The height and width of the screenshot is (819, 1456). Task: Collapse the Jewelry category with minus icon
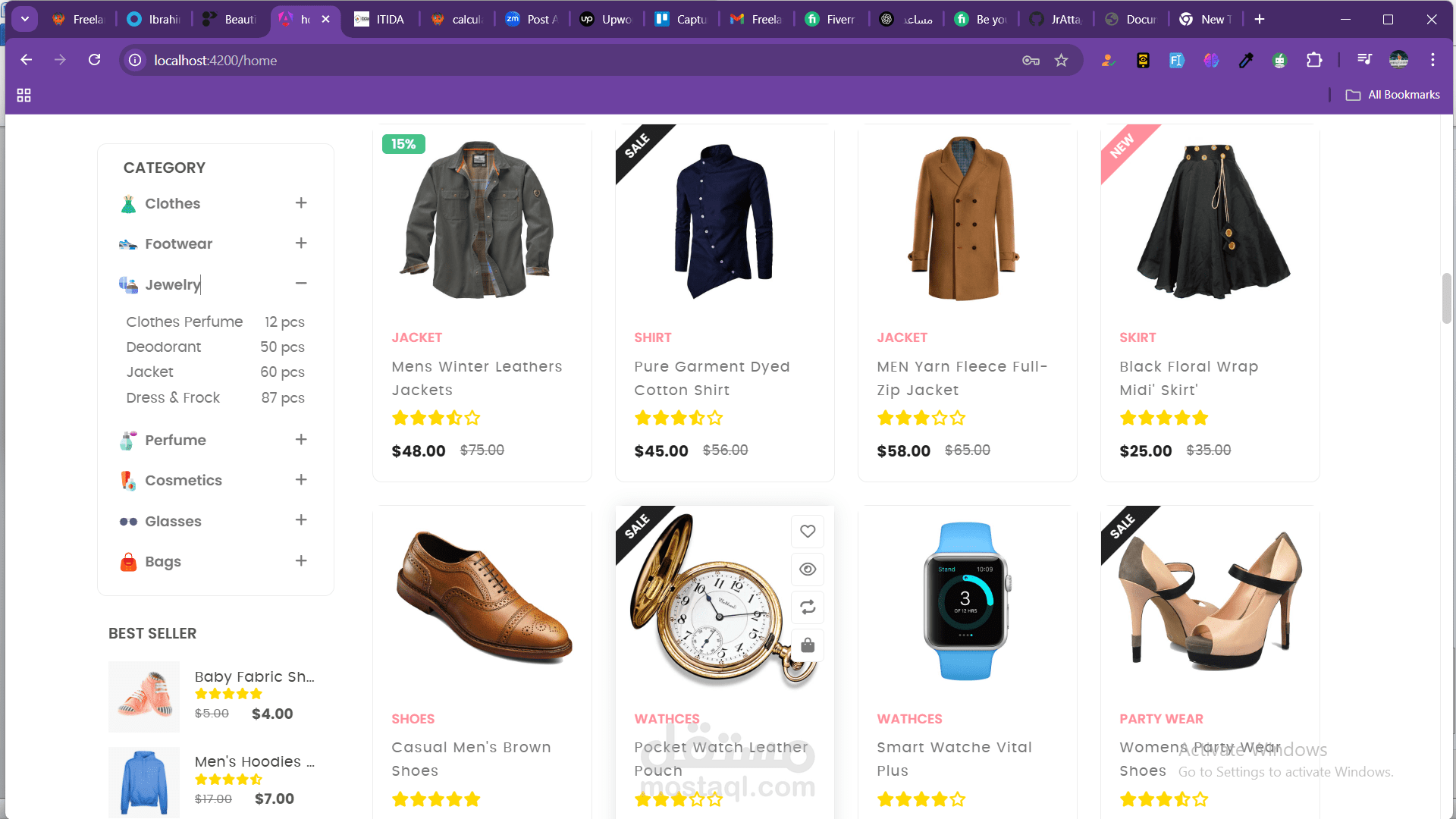(301, 284)
